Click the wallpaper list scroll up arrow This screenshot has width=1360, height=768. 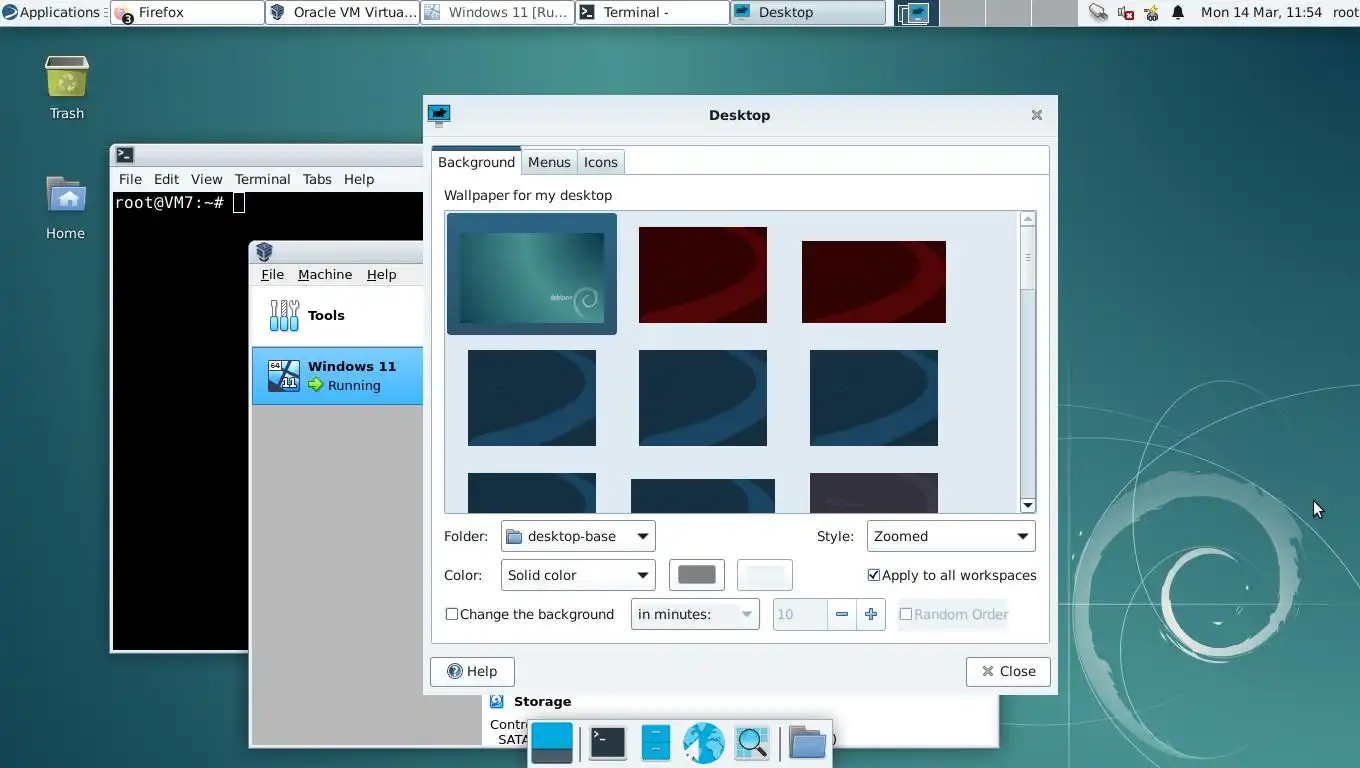point(1027,219)
